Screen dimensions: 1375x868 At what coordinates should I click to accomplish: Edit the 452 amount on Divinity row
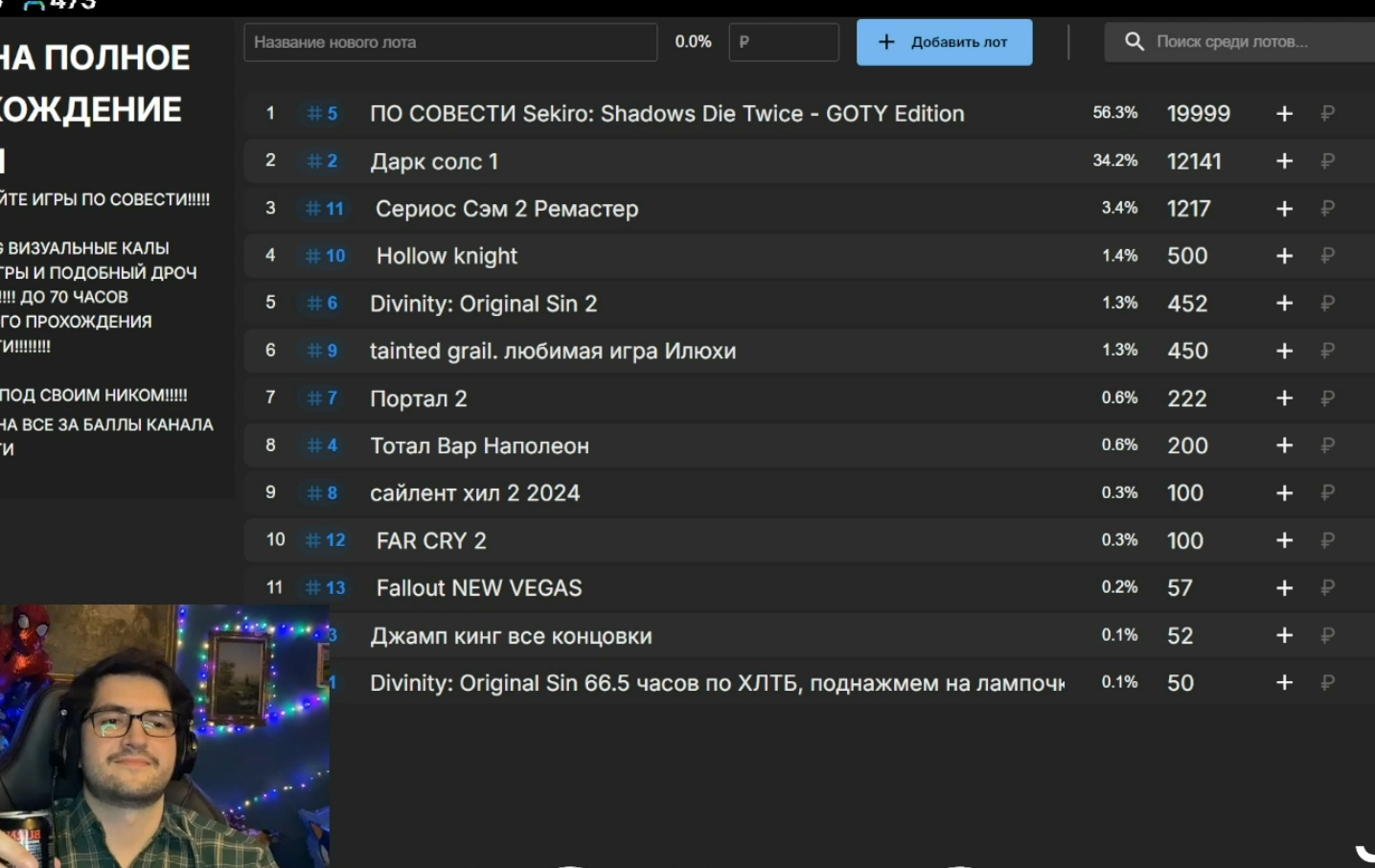[1187, 304]
